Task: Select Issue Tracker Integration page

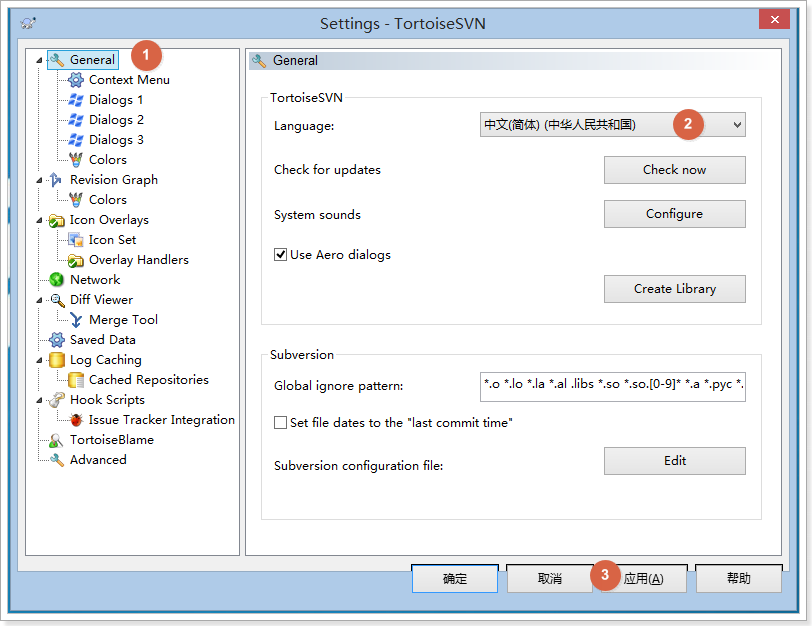Action: [x=162, y=419]
